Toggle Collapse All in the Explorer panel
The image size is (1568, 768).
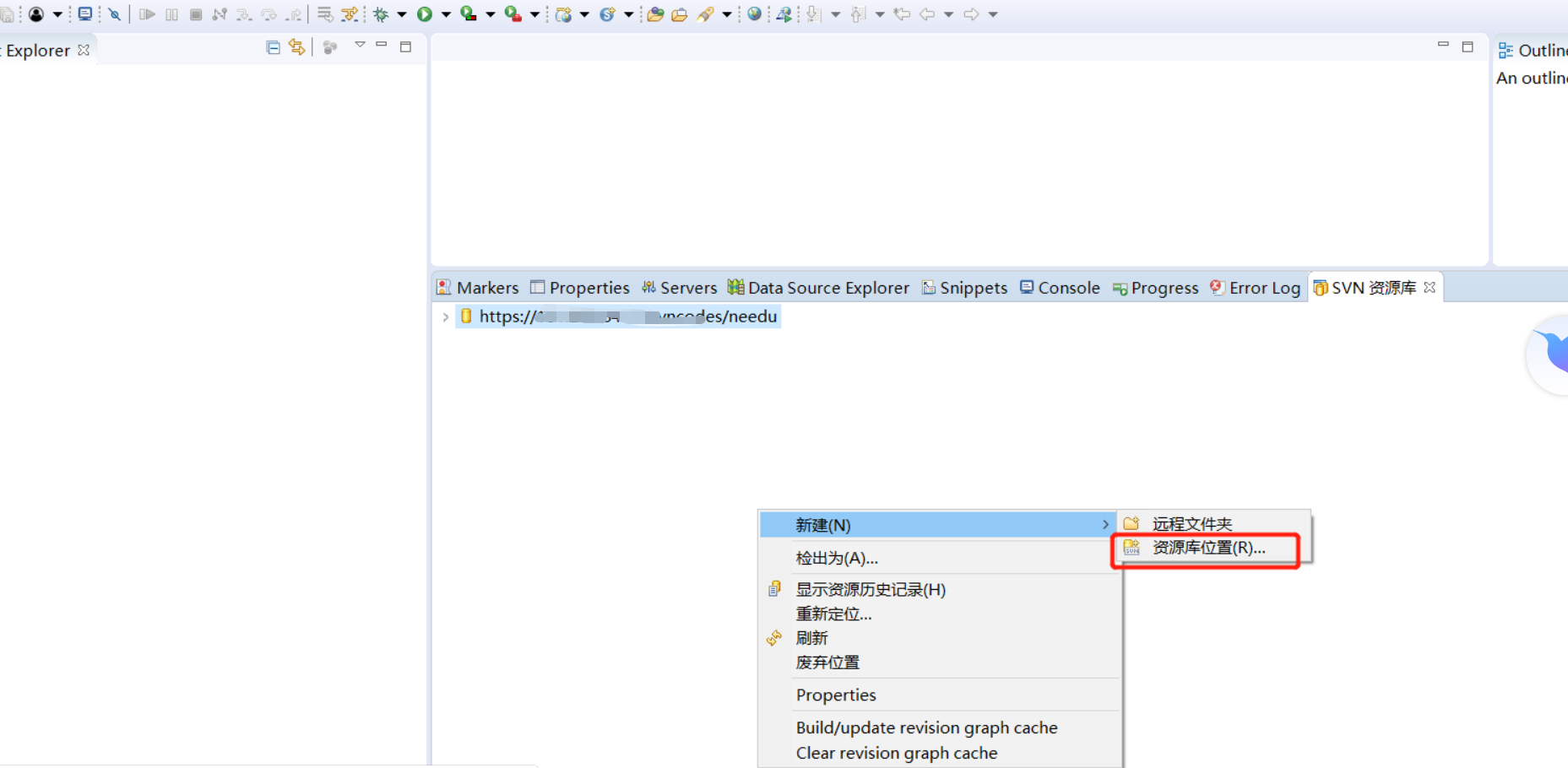tap(272, 47)
